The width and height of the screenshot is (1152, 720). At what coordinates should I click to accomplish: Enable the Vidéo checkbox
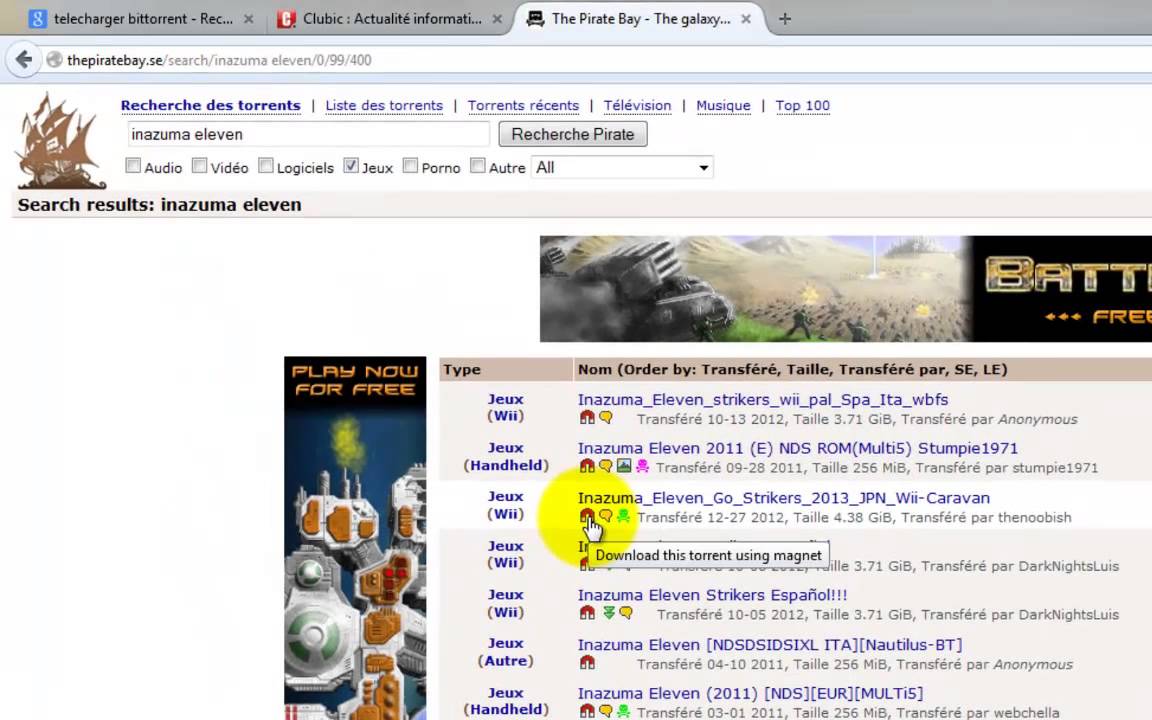[x=199, y=165]
